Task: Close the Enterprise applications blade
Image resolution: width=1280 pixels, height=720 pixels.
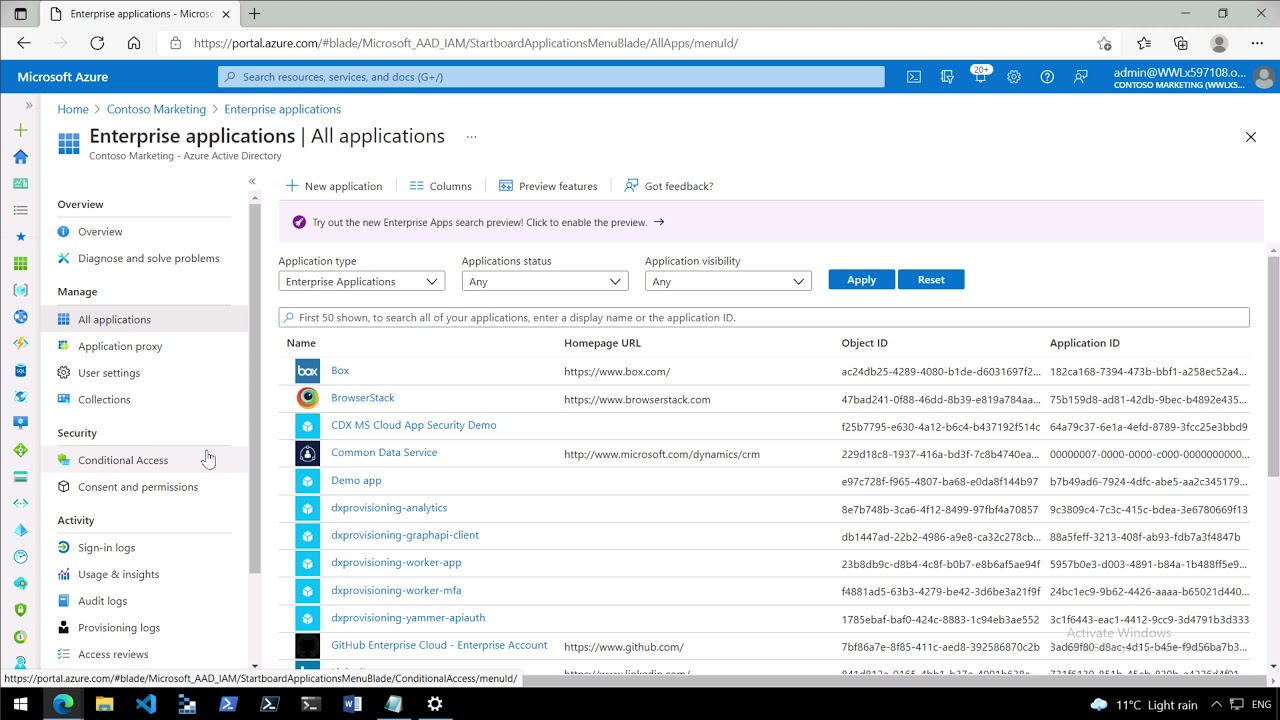Action: coord(1250,137)
